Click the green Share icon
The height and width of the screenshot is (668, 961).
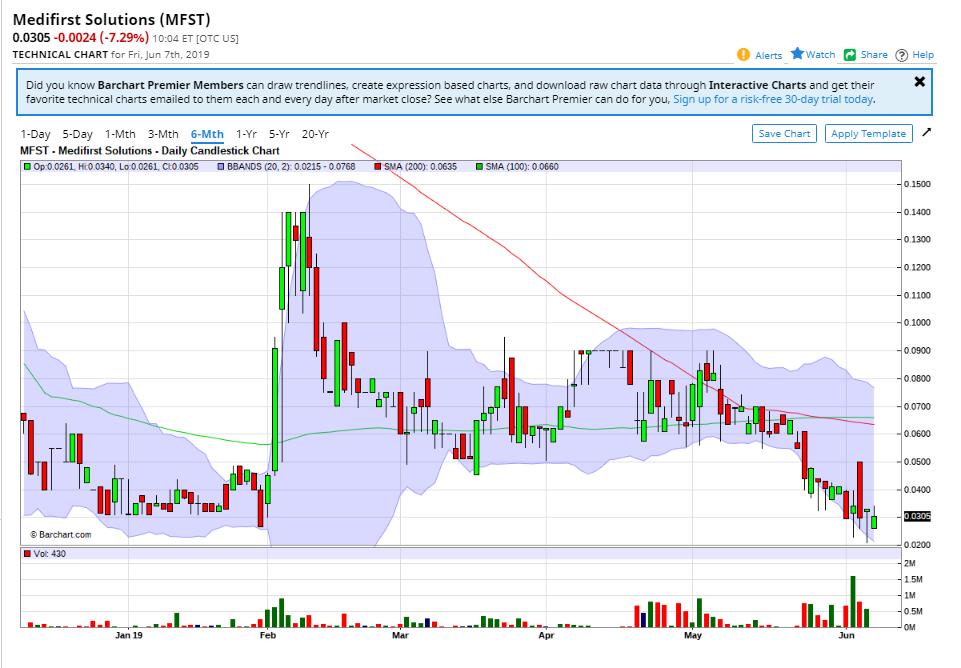(849, 55)
